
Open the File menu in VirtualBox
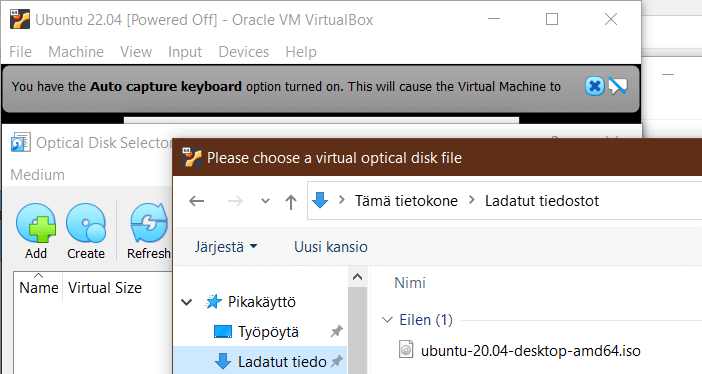click(x=21, y=52)
